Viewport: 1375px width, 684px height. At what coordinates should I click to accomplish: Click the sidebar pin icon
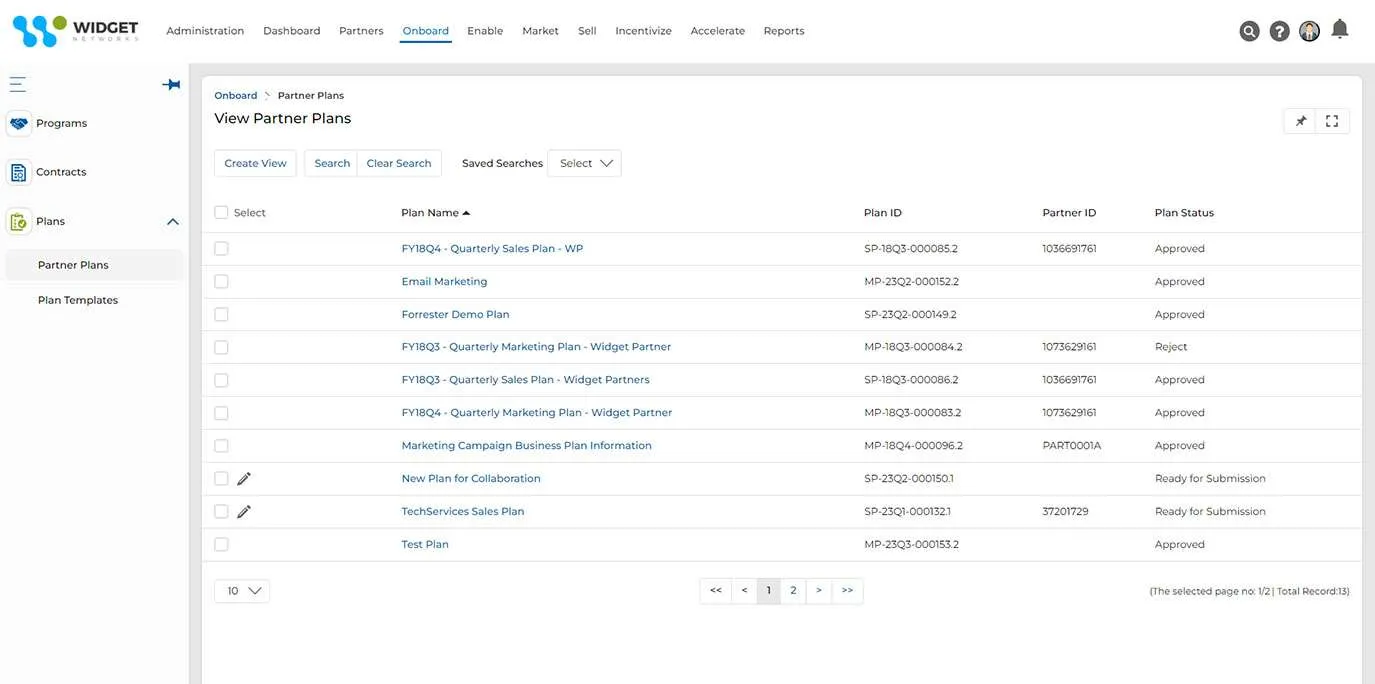coord(171,85)
